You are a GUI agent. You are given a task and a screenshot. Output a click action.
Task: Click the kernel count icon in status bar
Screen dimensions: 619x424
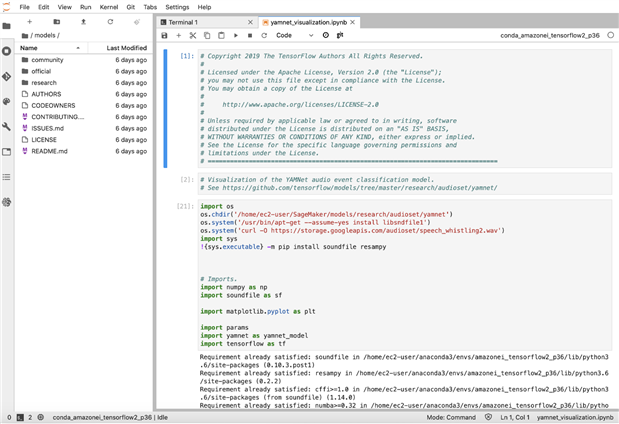(x=41, y=417)
